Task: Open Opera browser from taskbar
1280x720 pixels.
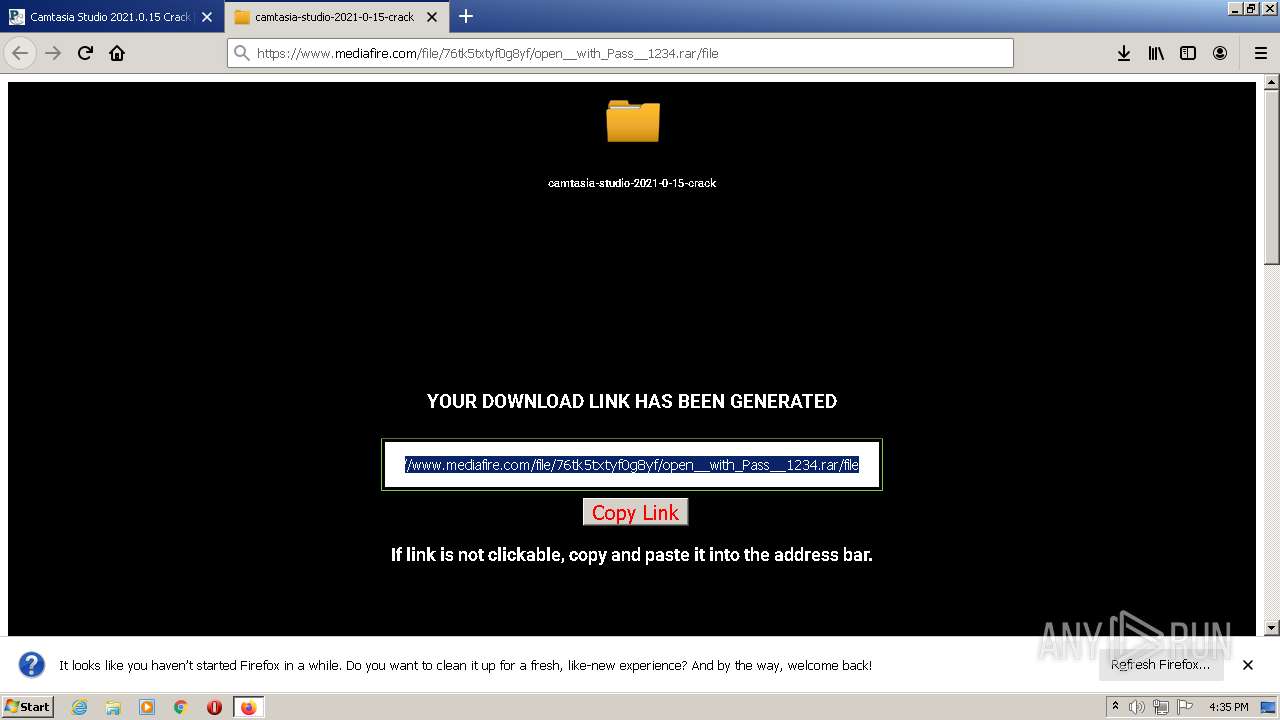Action: click(214, 707)
